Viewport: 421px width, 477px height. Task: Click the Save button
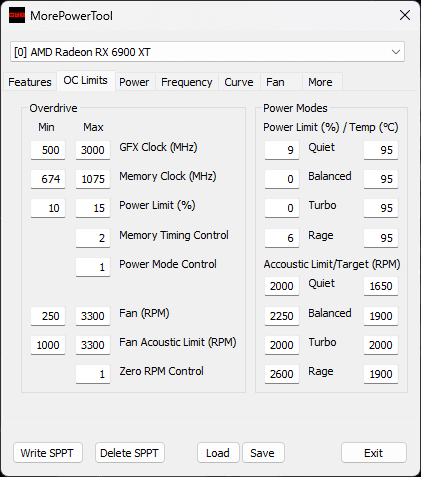point(263,453)
